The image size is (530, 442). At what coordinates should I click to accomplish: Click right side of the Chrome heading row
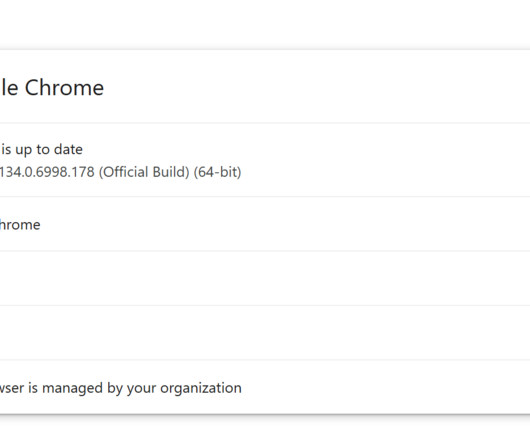coord(439,87)
